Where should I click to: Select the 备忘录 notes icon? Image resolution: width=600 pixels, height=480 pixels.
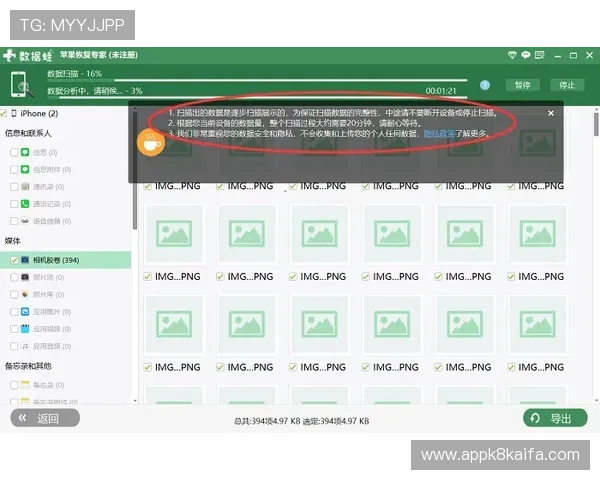(25, 385)
